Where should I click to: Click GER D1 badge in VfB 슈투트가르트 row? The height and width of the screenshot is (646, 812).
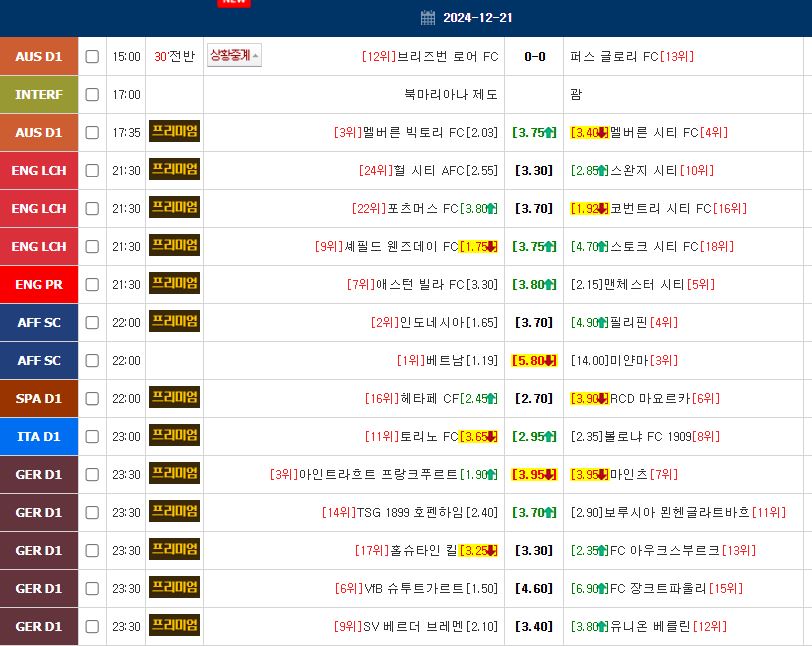click(x=39, y=588)
